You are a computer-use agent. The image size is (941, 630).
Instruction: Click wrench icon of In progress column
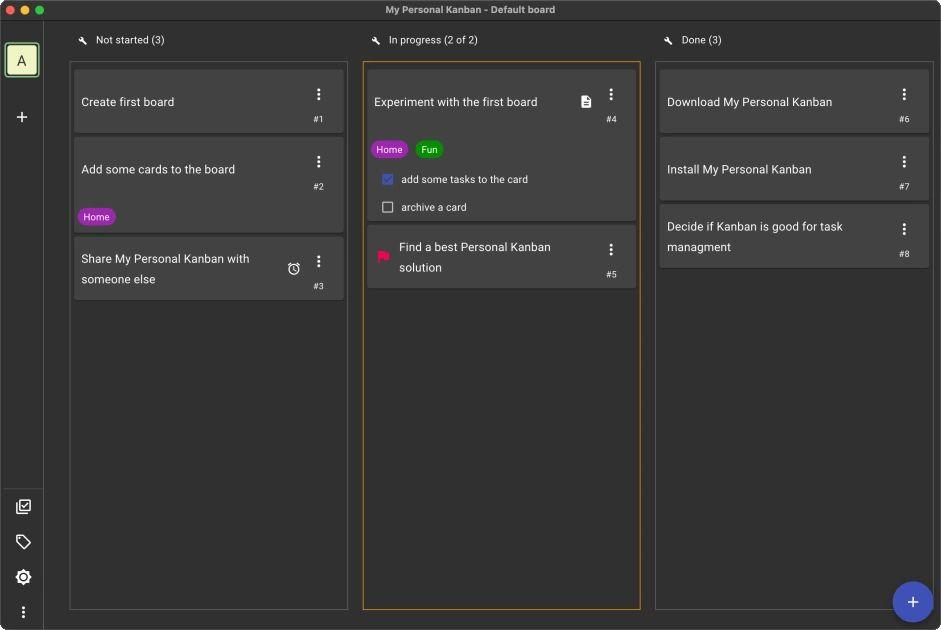click(x=376, y=40)
